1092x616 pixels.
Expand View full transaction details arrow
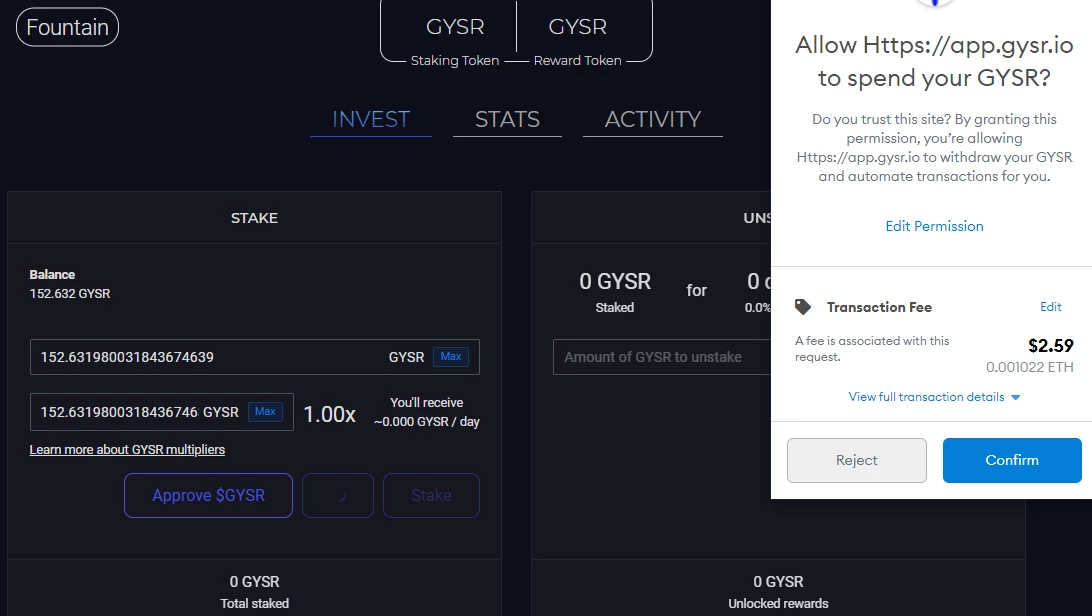[1015, 397]
